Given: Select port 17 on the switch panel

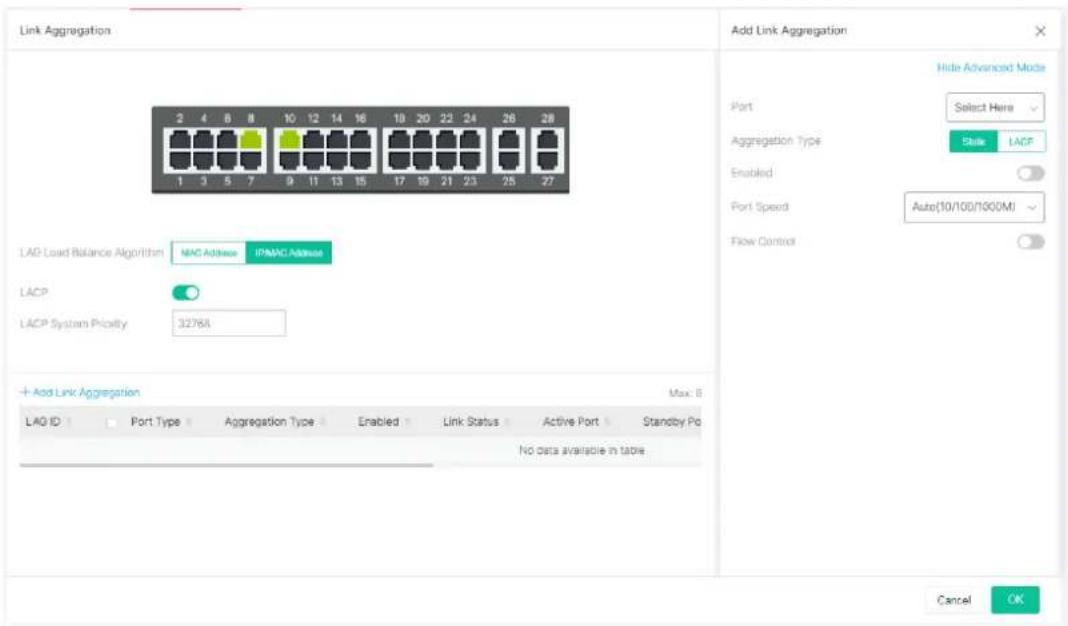Looking at the screenshot, I should click(x=399, y=160).
